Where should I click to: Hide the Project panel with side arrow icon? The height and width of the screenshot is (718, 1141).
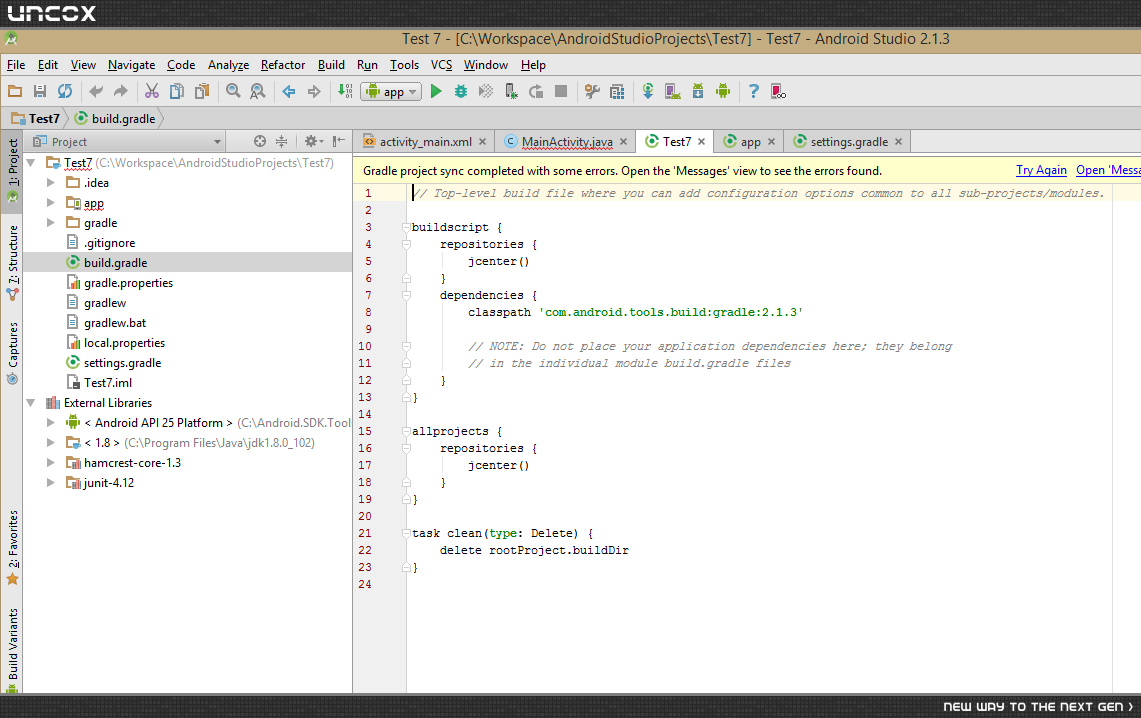(338, 141)
